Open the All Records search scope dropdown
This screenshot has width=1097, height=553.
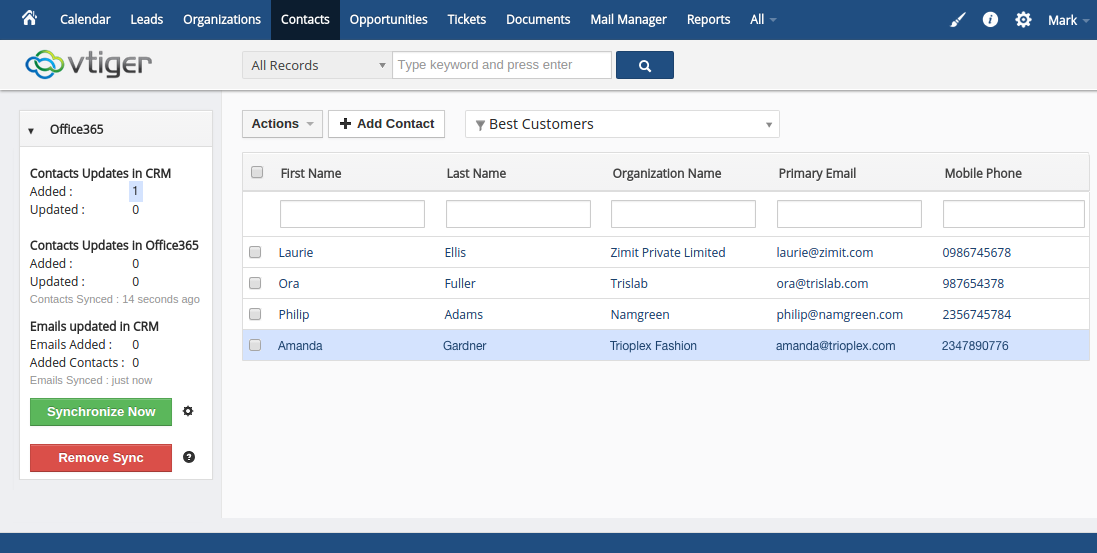coord(317,65)
